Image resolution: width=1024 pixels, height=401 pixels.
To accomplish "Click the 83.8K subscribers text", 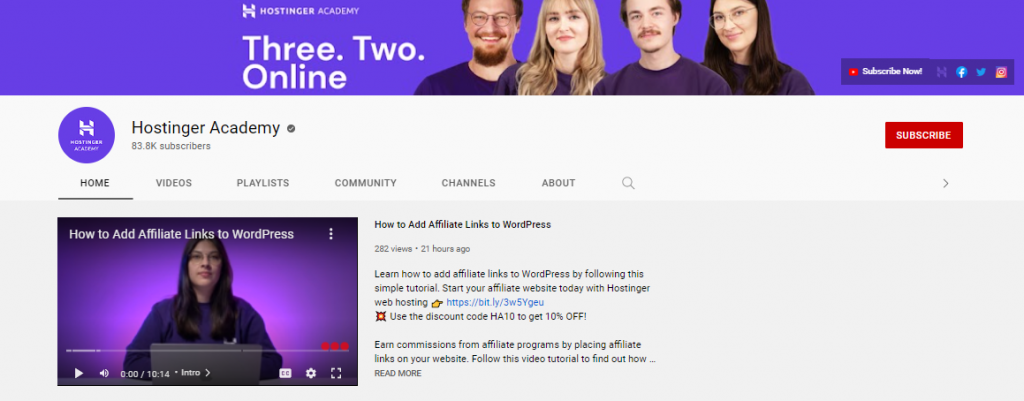I will pyautogui.click(x=171, y=146).
